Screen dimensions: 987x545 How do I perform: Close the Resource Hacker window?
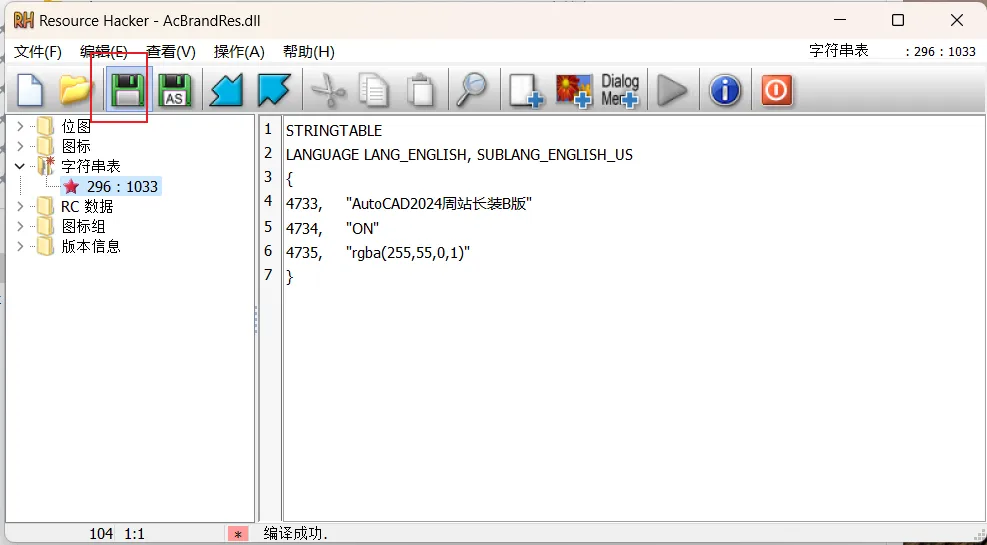coord(957,20)
